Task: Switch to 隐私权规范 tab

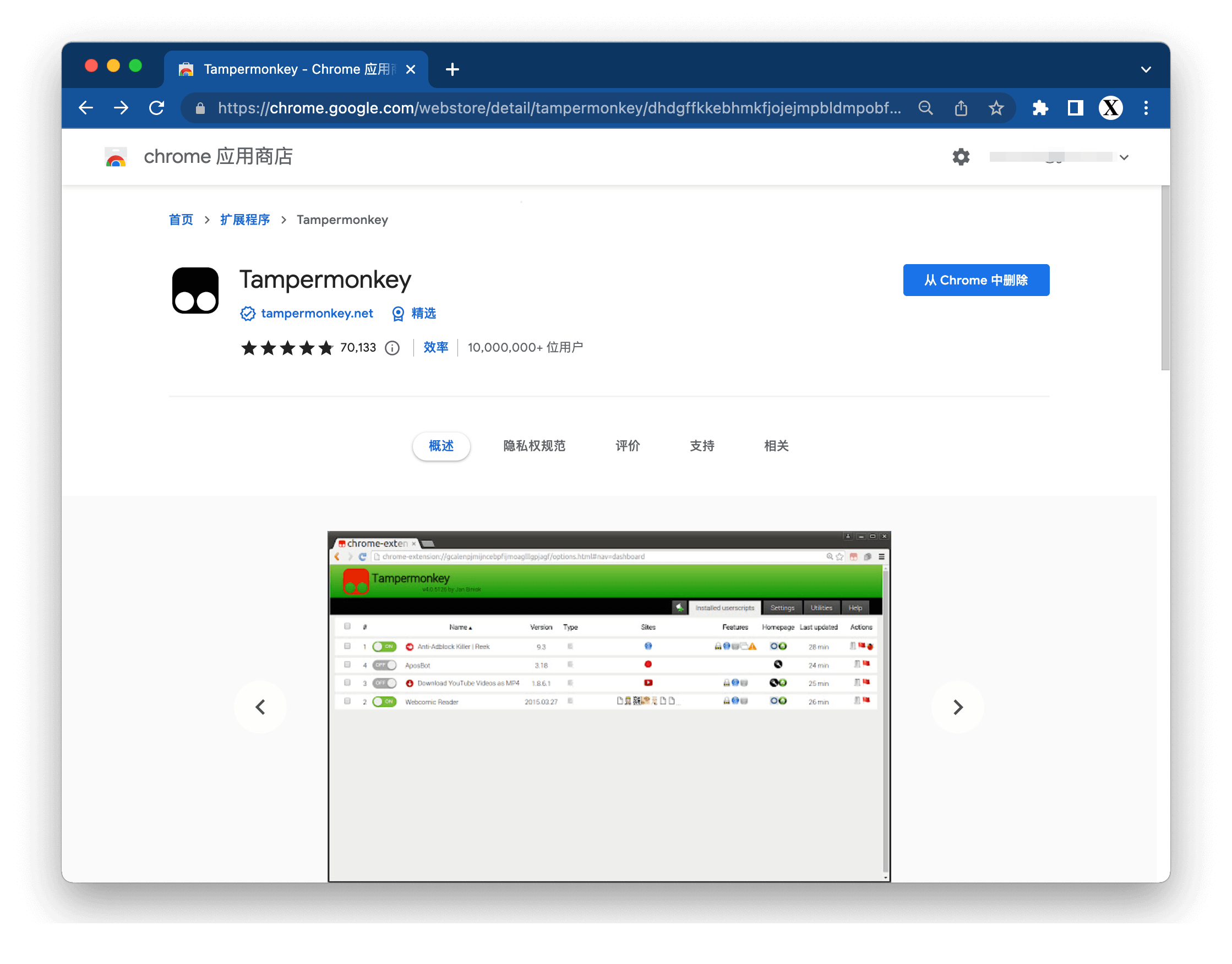Action: click(533, 446)
